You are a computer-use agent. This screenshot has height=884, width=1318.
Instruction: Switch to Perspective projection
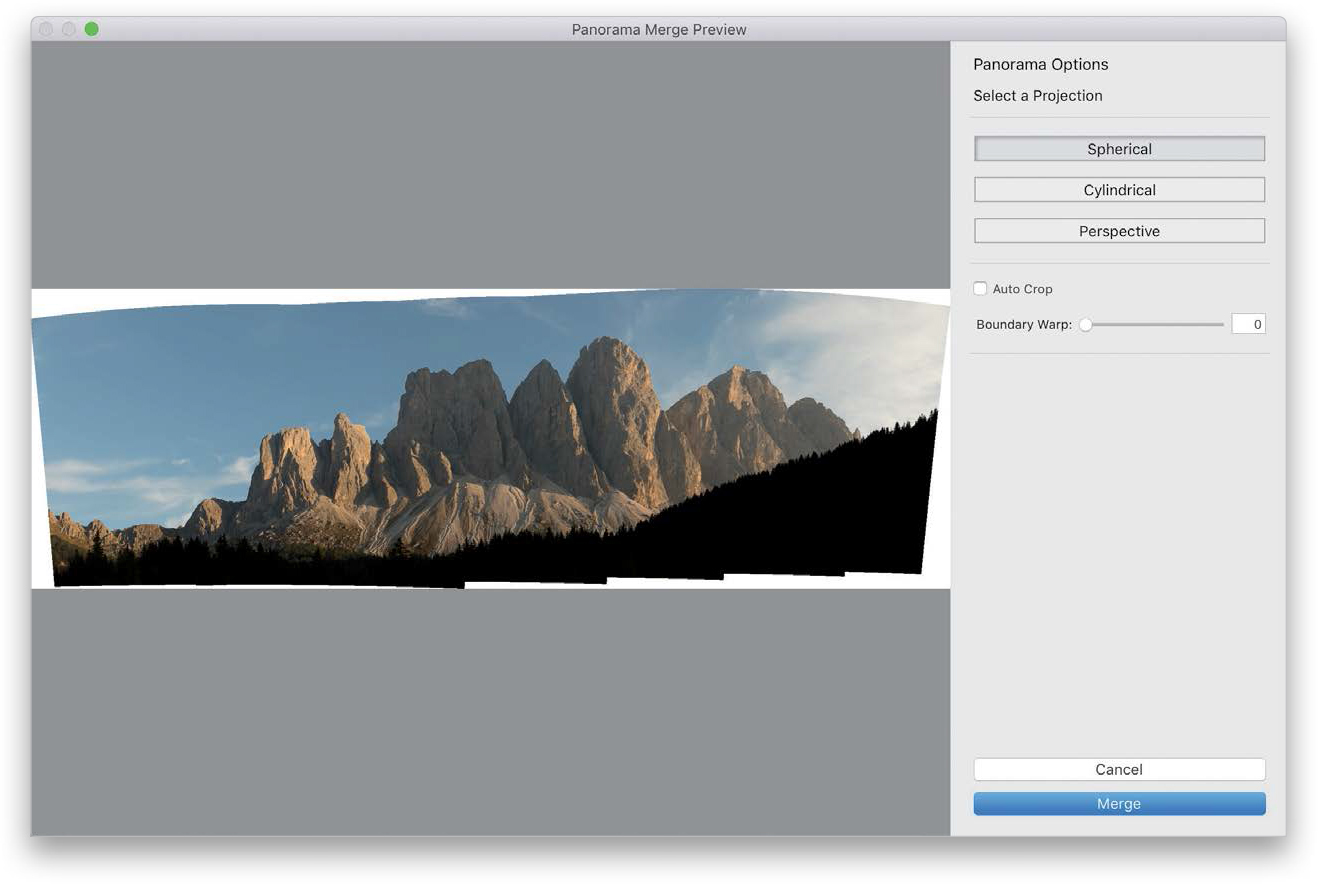point(1119,231)
